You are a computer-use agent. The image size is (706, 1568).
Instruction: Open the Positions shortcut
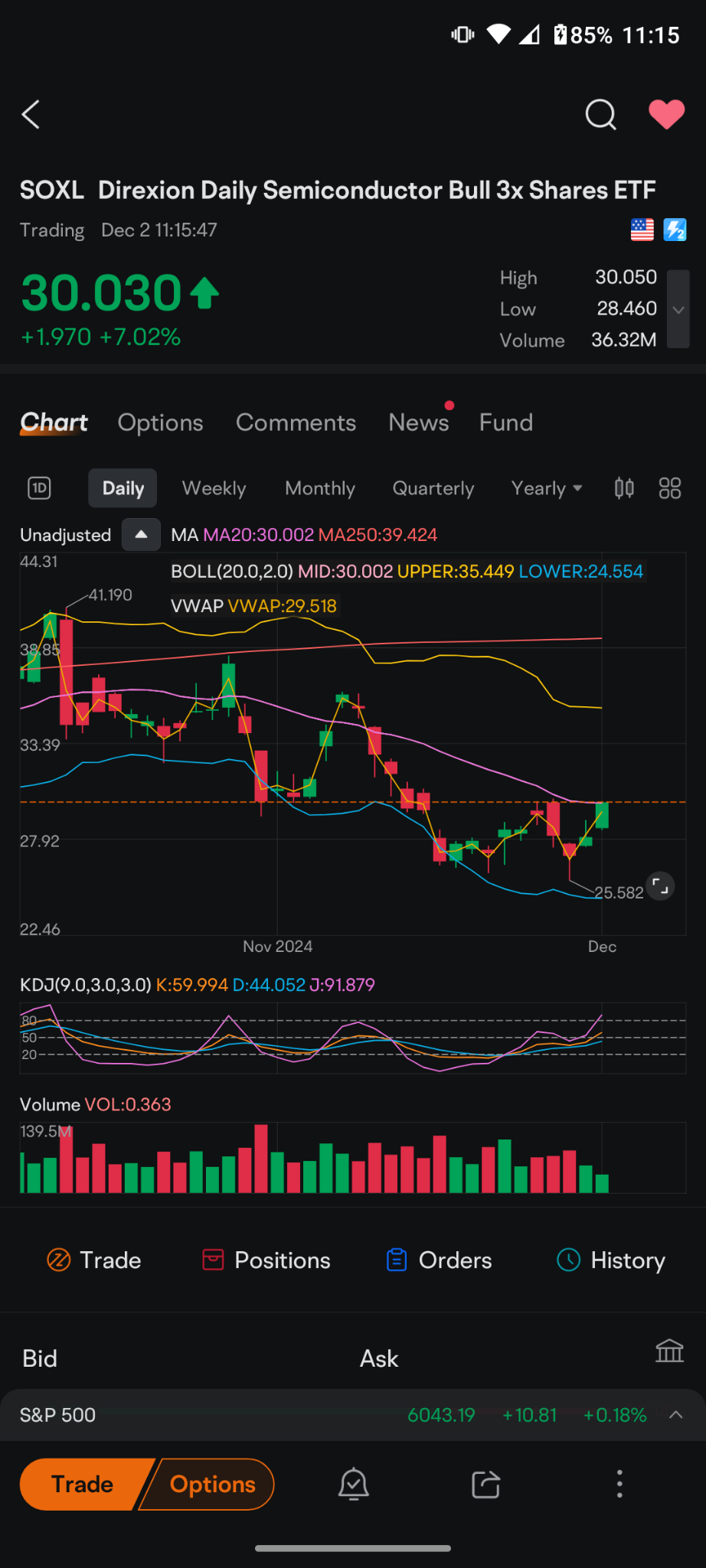(266, 1260)
